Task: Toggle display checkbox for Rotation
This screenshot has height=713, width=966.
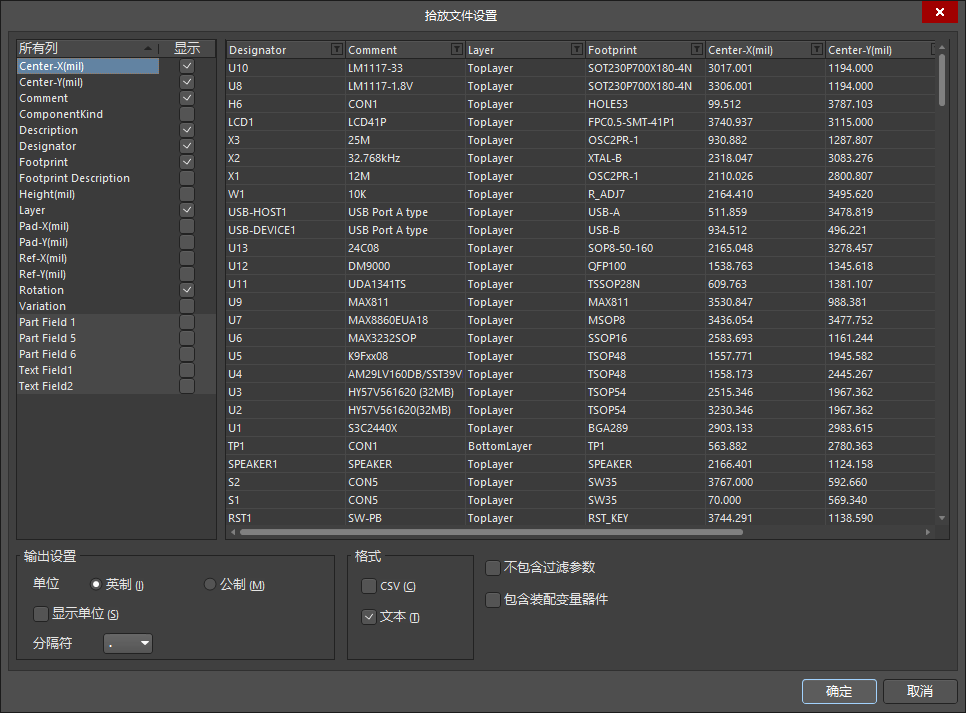Action: (187, 290)
